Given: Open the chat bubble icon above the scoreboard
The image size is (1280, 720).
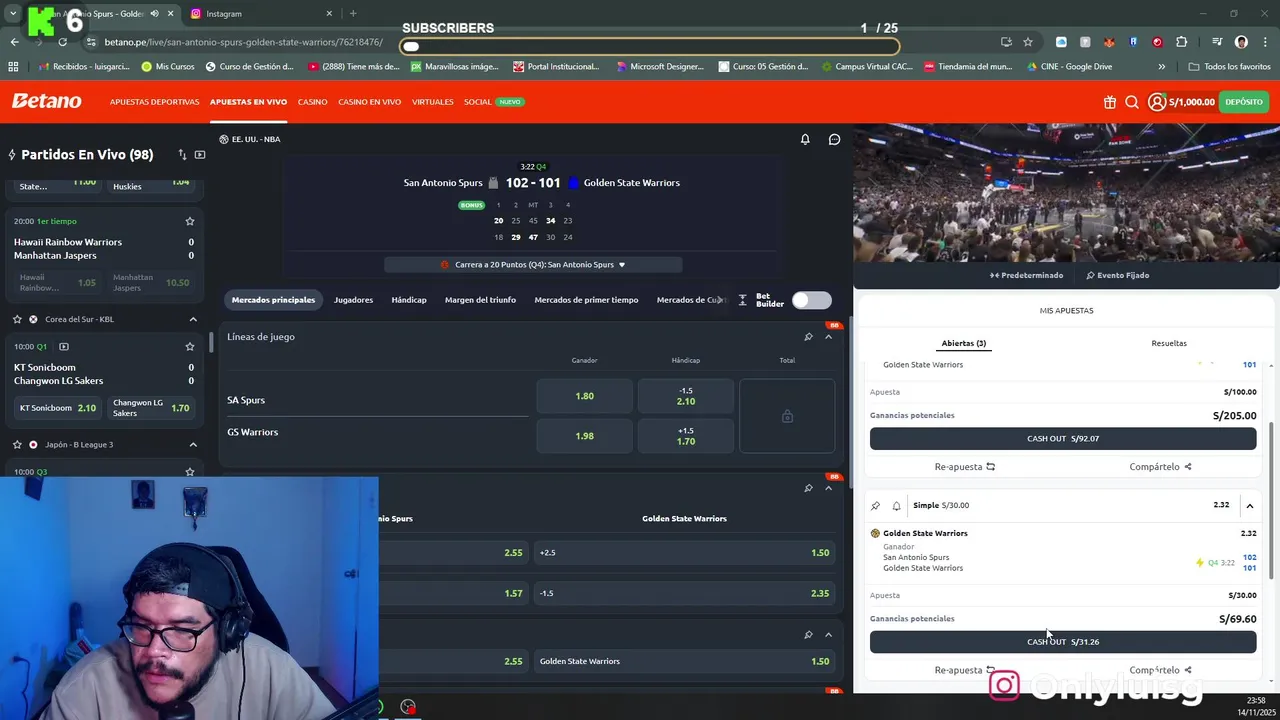Looking at the screenshot, I should tap(834, 139).
